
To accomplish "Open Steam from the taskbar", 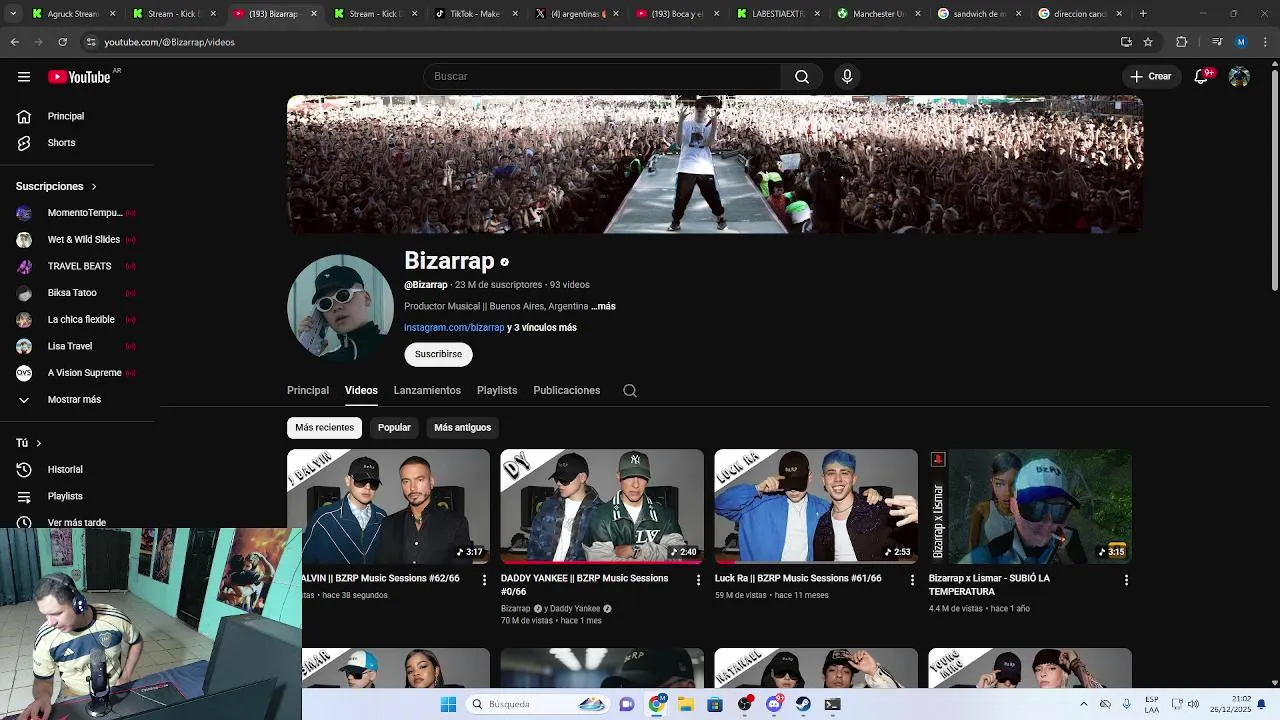I will point(803,704).
